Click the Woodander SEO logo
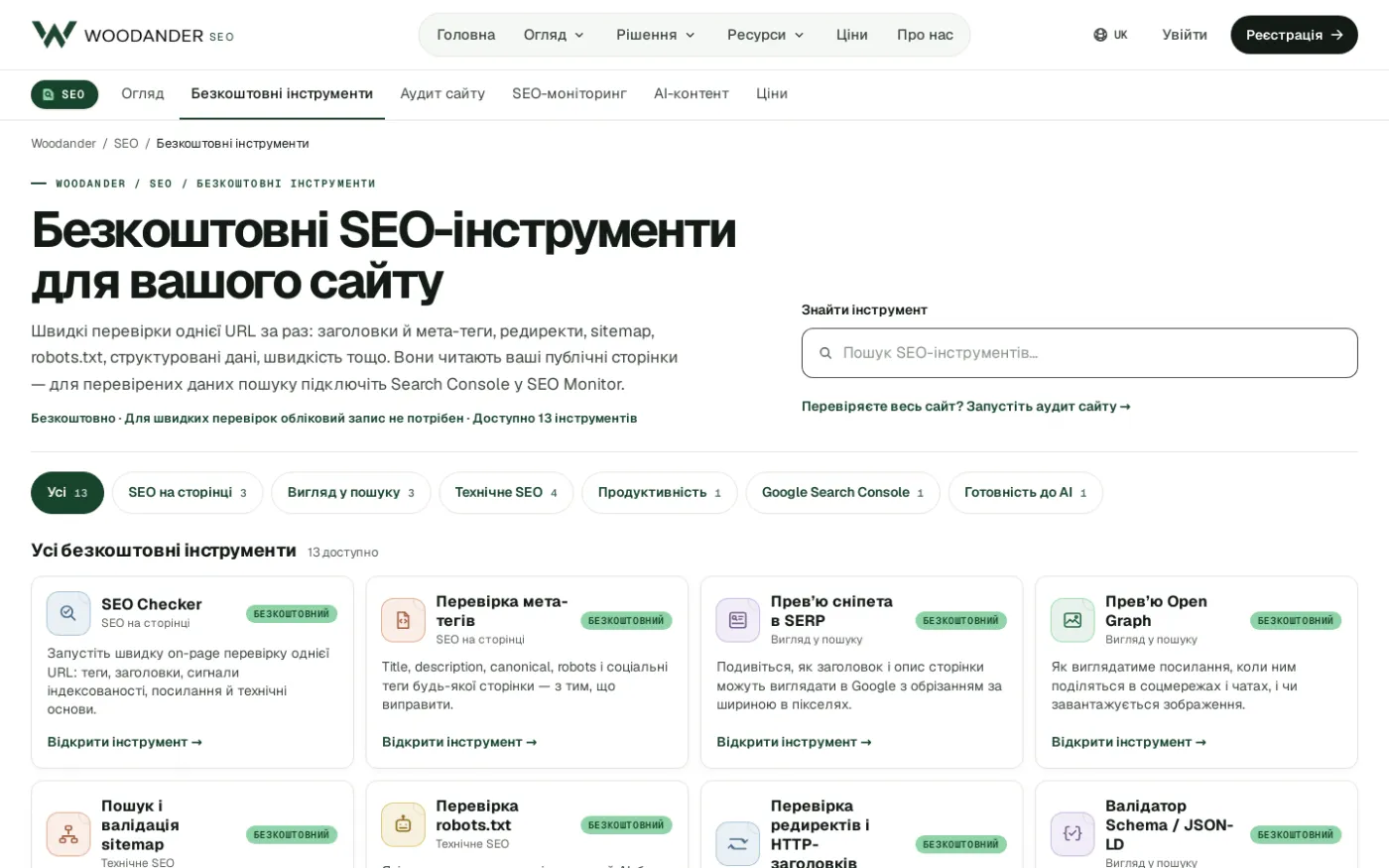This screenshot has height=868, width=1389. click(133, 35)
